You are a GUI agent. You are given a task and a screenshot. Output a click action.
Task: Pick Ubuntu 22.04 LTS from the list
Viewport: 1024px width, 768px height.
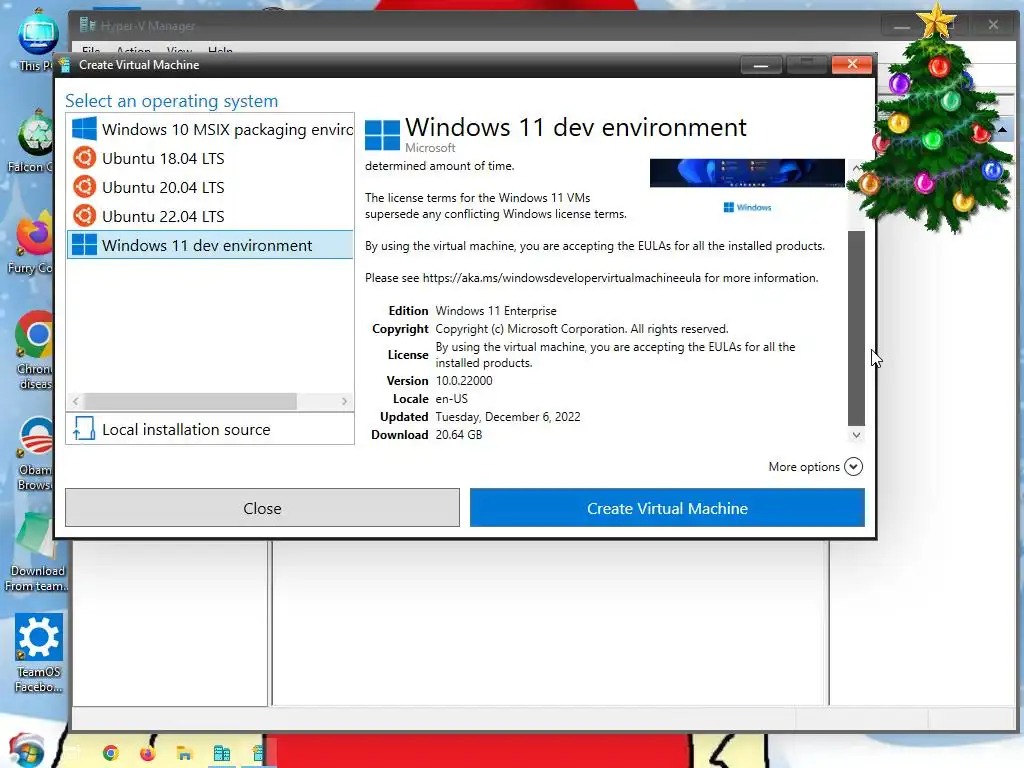[210, 216]
